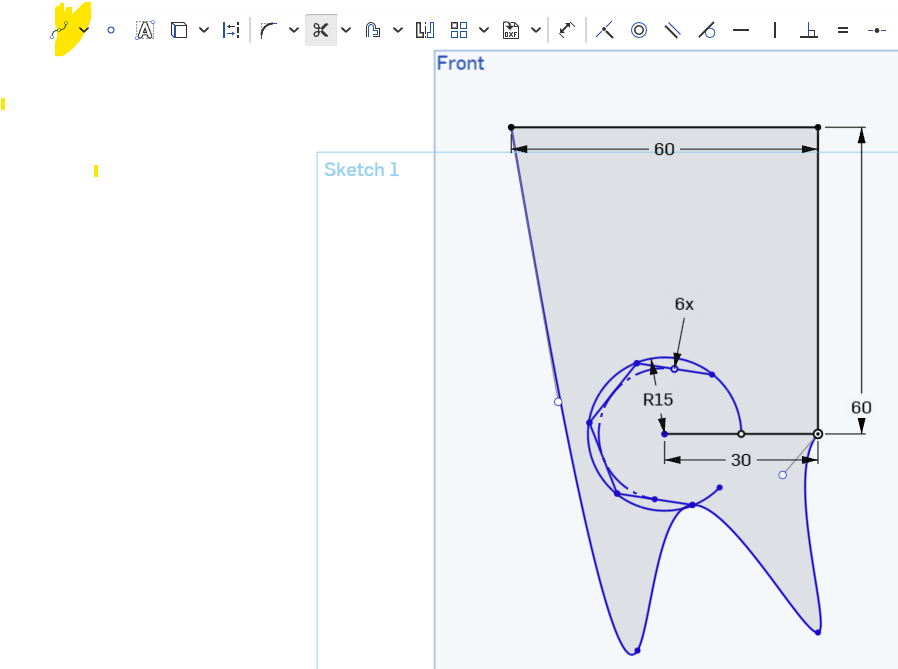Expand the Trim tool dropdown arrow

345,30
